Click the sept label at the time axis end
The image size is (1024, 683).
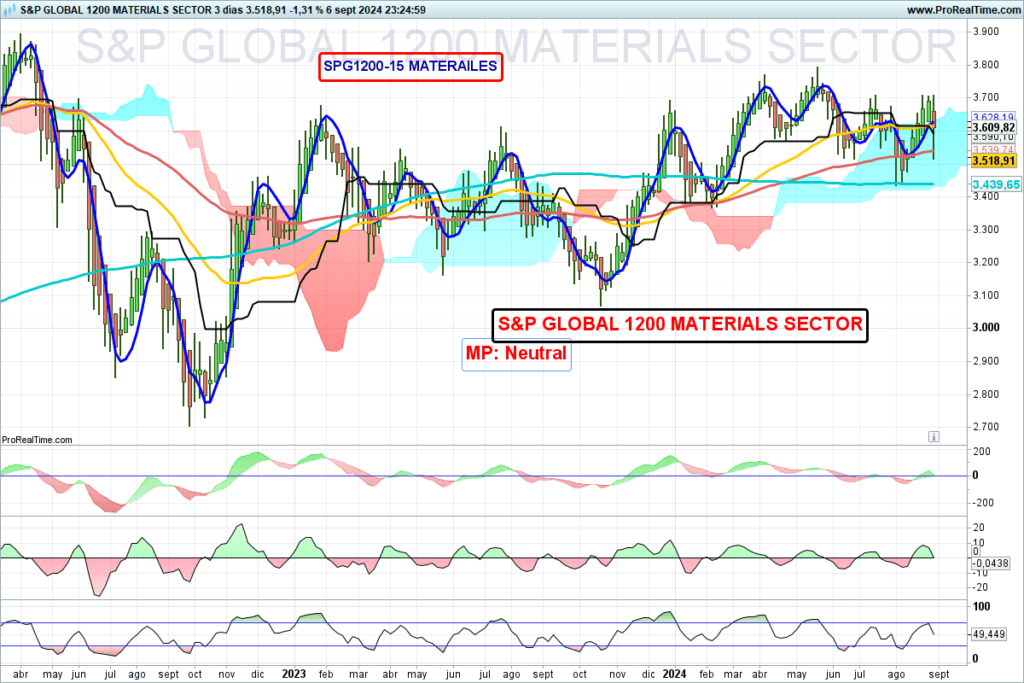tap(938, 674)
